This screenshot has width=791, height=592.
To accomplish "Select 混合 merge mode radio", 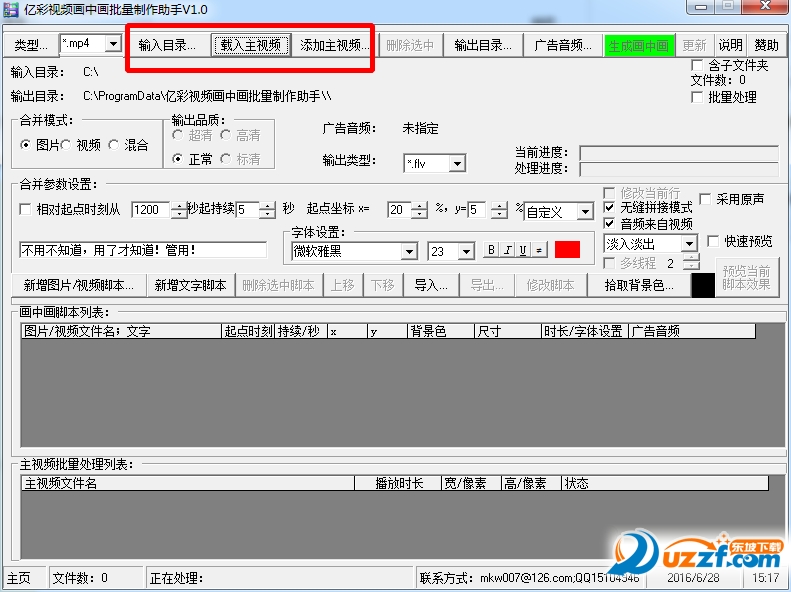I will [x=129, y=145].
